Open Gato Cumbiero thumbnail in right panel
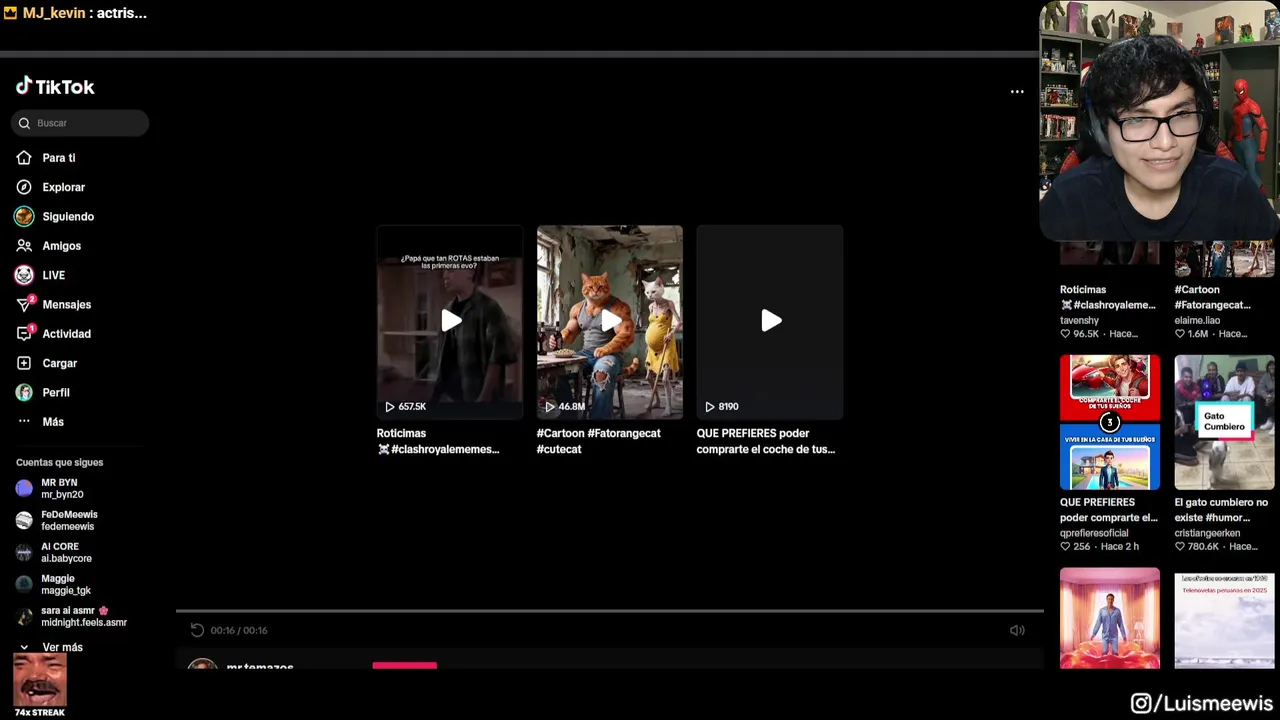Image resolution: width=1280 pixels, height=720 pixels. coord(1225,422)
